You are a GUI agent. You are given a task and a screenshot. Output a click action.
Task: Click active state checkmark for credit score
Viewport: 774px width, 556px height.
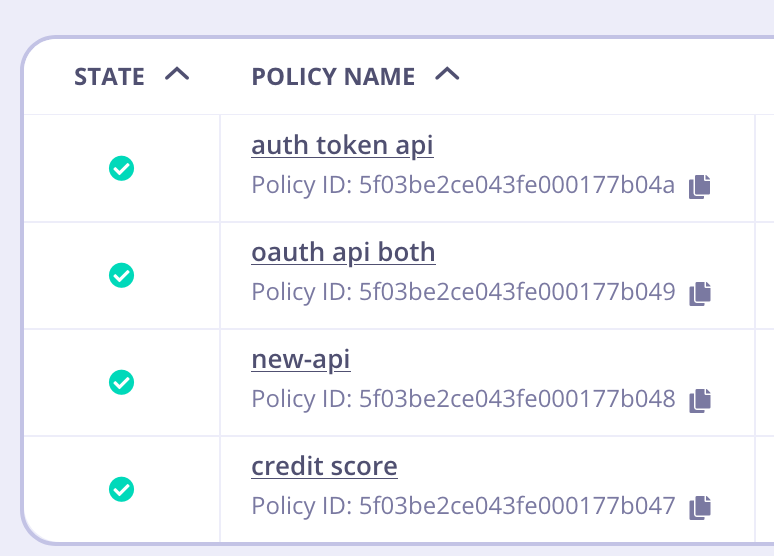(x=121, y=489)
